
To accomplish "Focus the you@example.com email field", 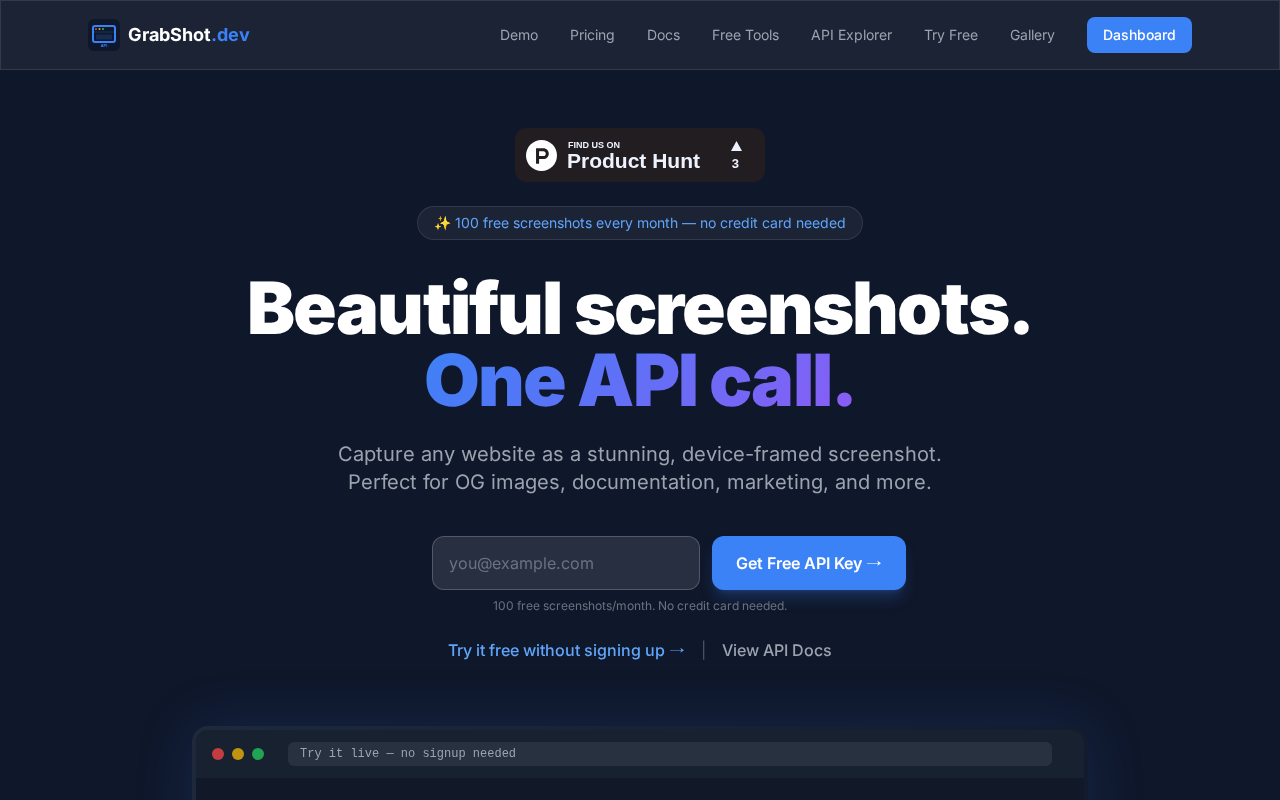I will (x=566, y=563).
